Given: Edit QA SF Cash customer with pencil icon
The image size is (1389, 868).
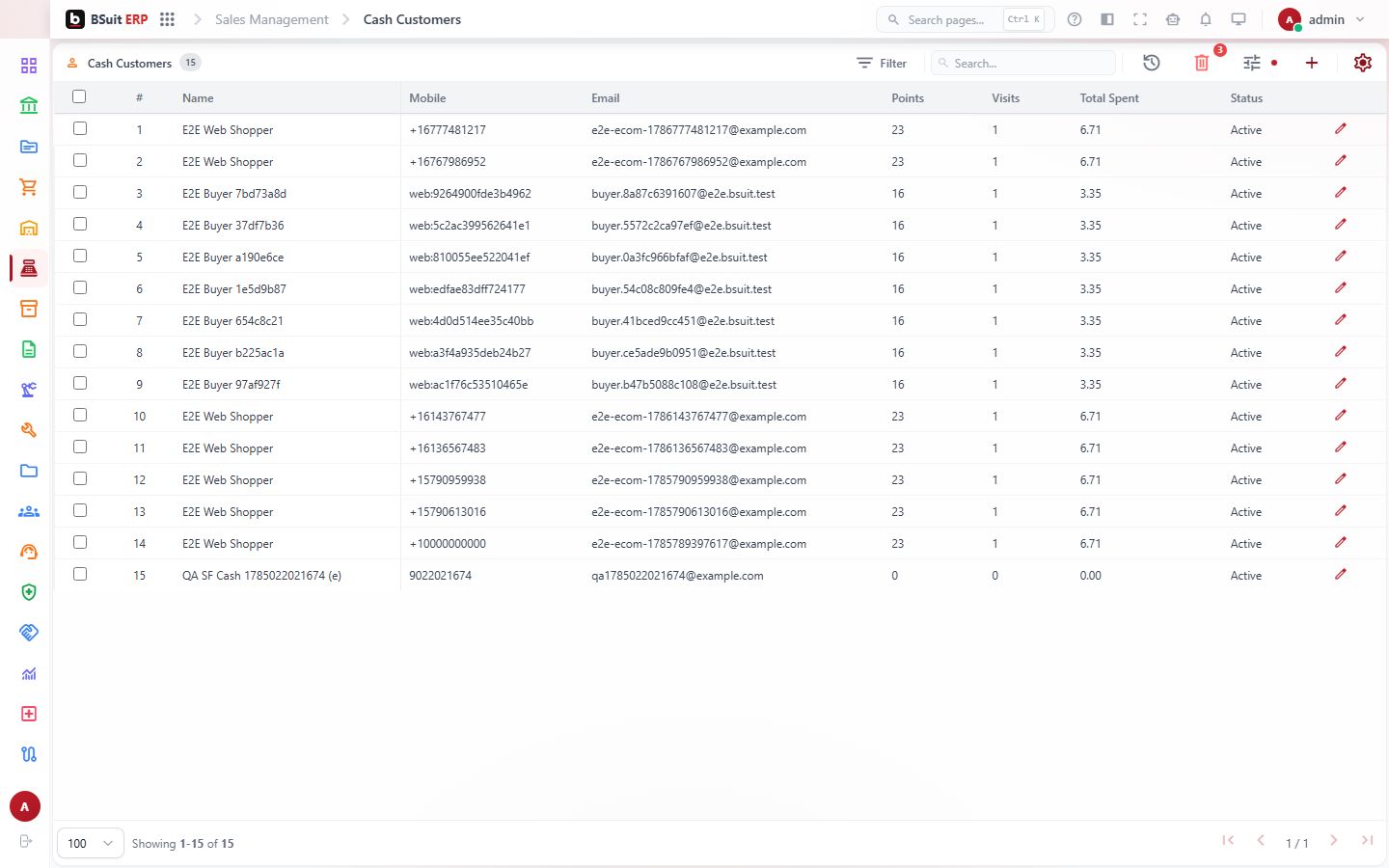Looking at the screenshot, I should (1341, 575).
